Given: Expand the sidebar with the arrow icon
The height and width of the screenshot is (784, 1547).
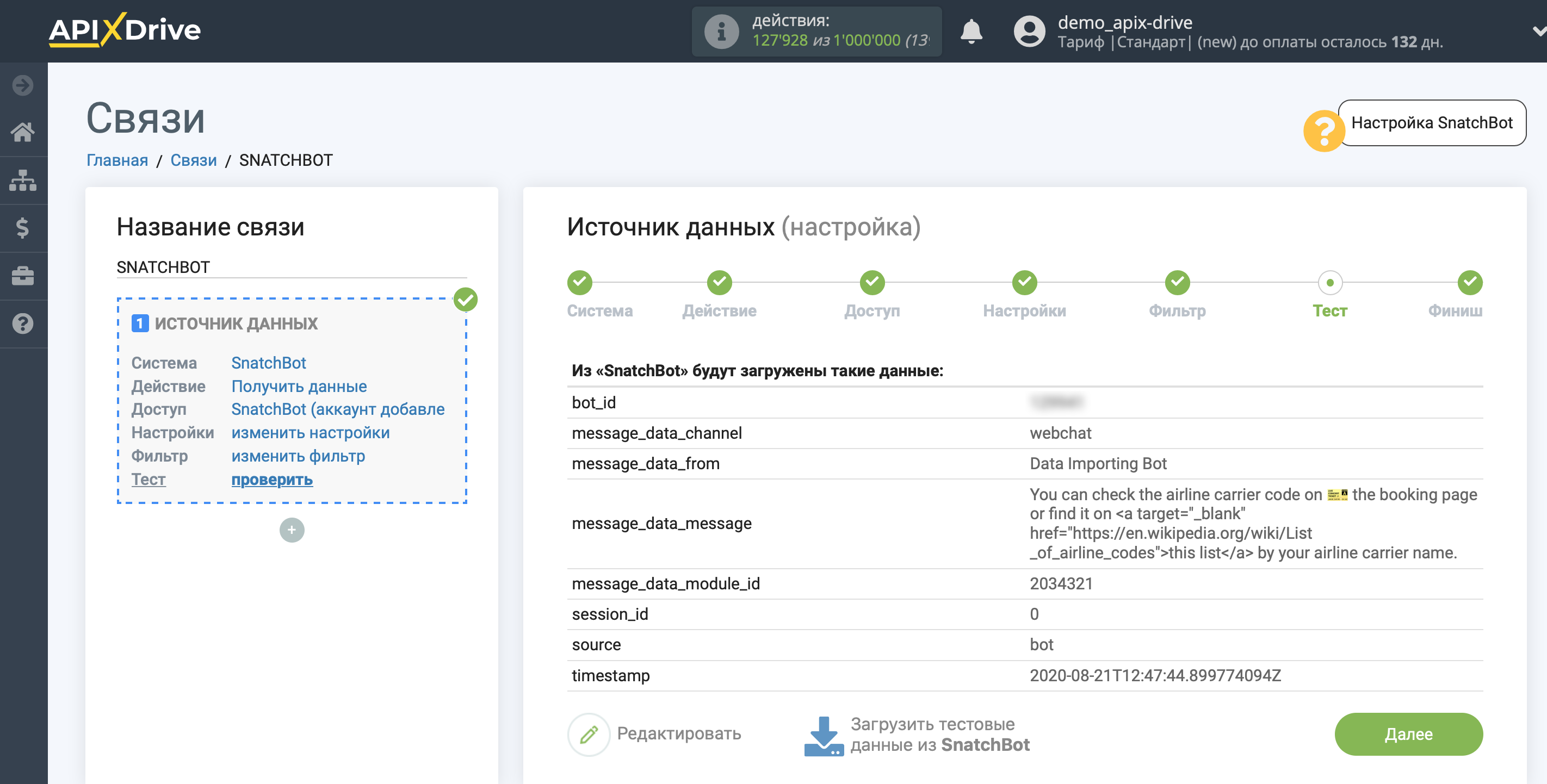Looking at the screenshot, I should pyautogui.click(x=23, y=85).
